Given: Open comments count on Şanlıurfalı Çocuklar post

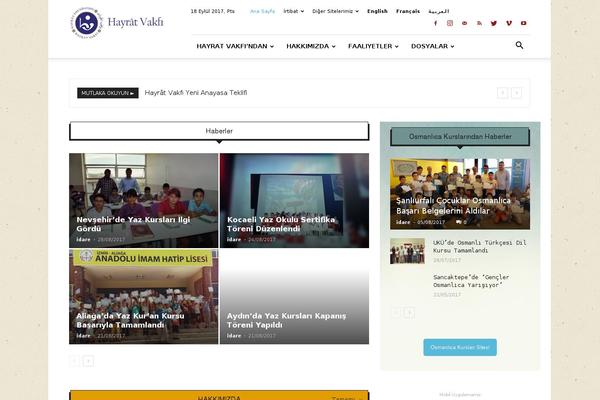Looking at the screenshot, I should click(461, 222).
